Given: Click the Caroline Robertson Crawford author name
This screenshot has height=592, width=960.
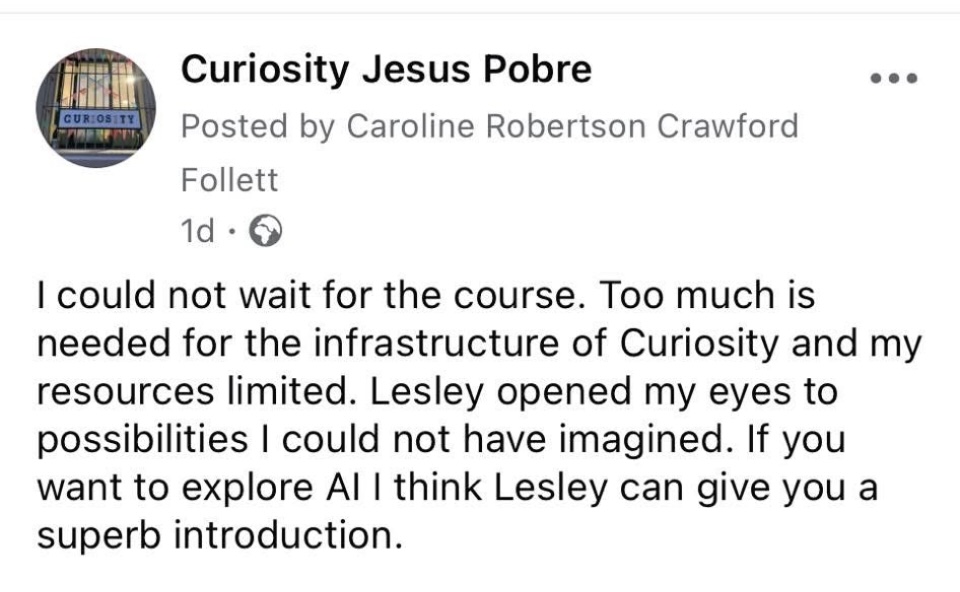Looking at the screenshot, I should coord(572,126).
